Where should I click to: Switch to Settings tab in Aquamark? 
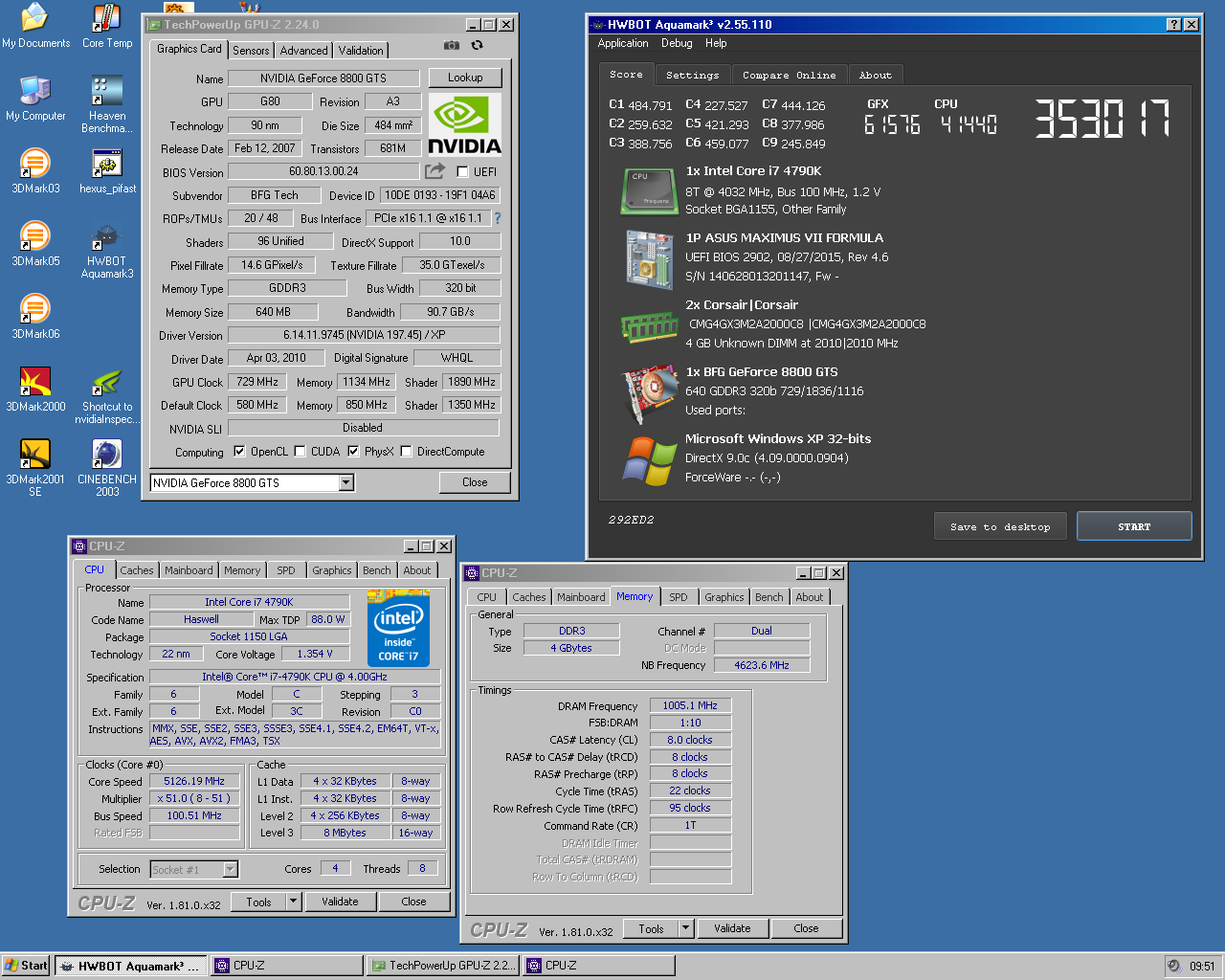pos(692,76)
